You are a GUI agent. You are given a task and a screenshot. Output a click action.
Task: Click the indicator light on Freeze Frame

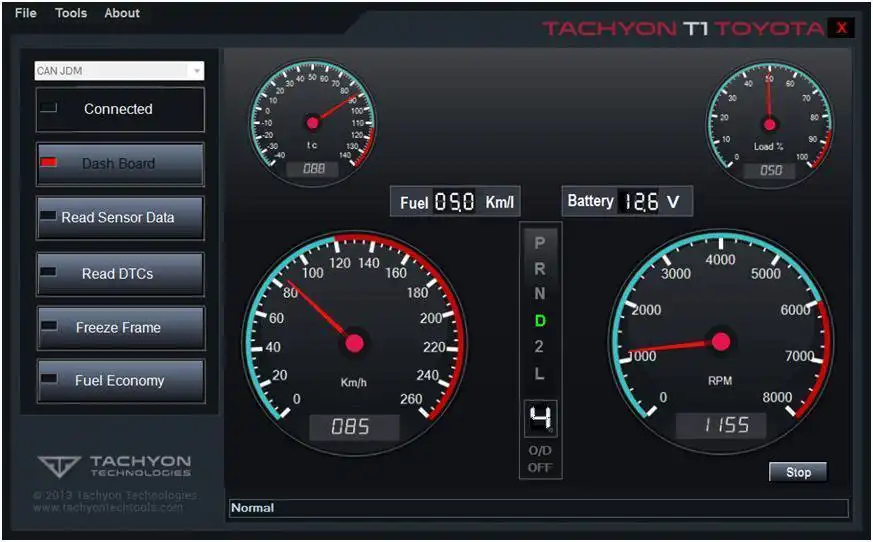point(49,326)
